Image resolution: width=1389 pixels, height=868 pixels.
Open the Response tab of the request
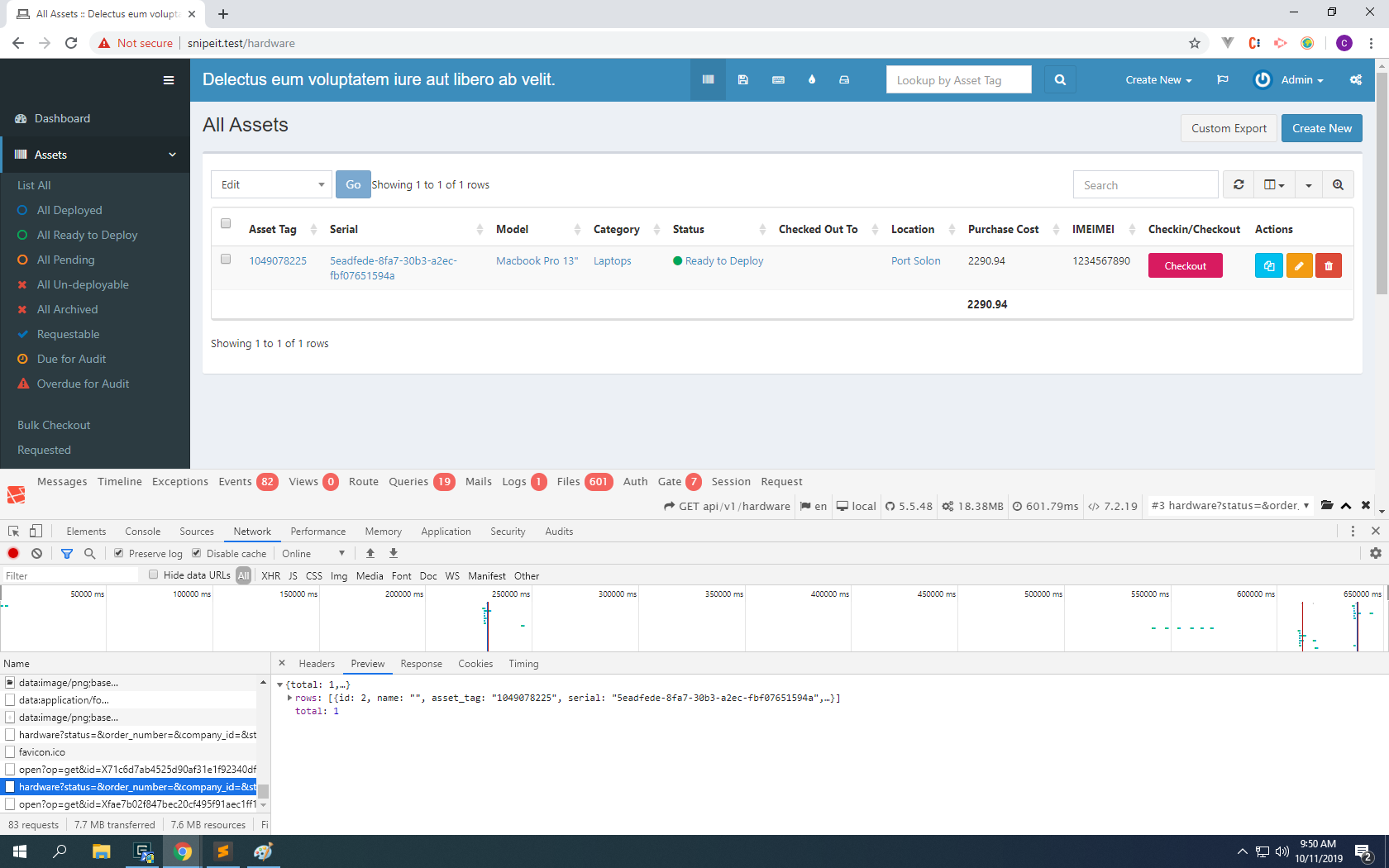(x=421, y=664)
